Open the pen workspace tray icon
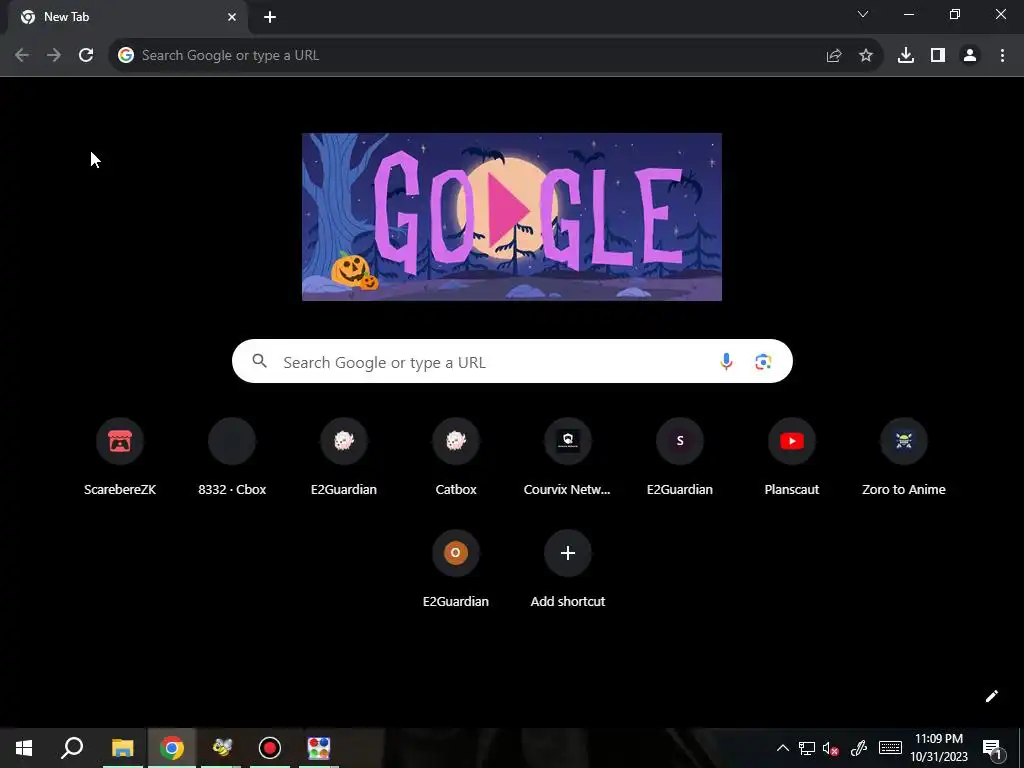1024x768 pixels. pos(859,748)
